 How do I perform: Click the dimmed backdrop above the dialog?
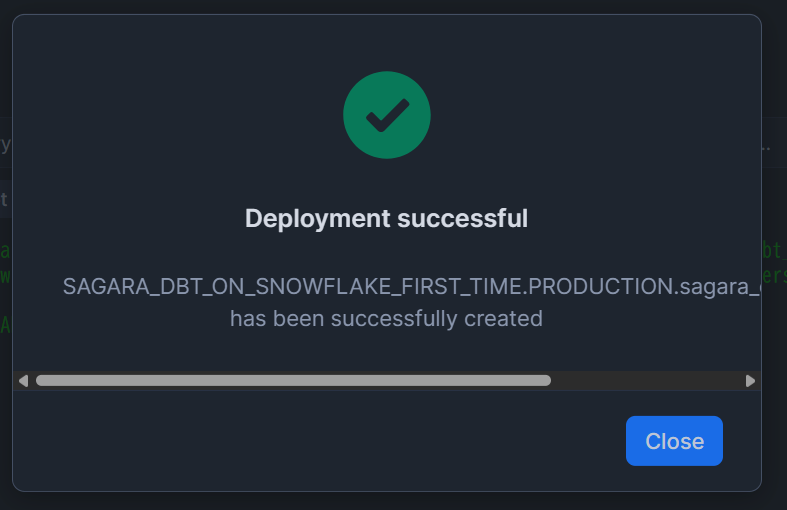click(x=394, y=6)
